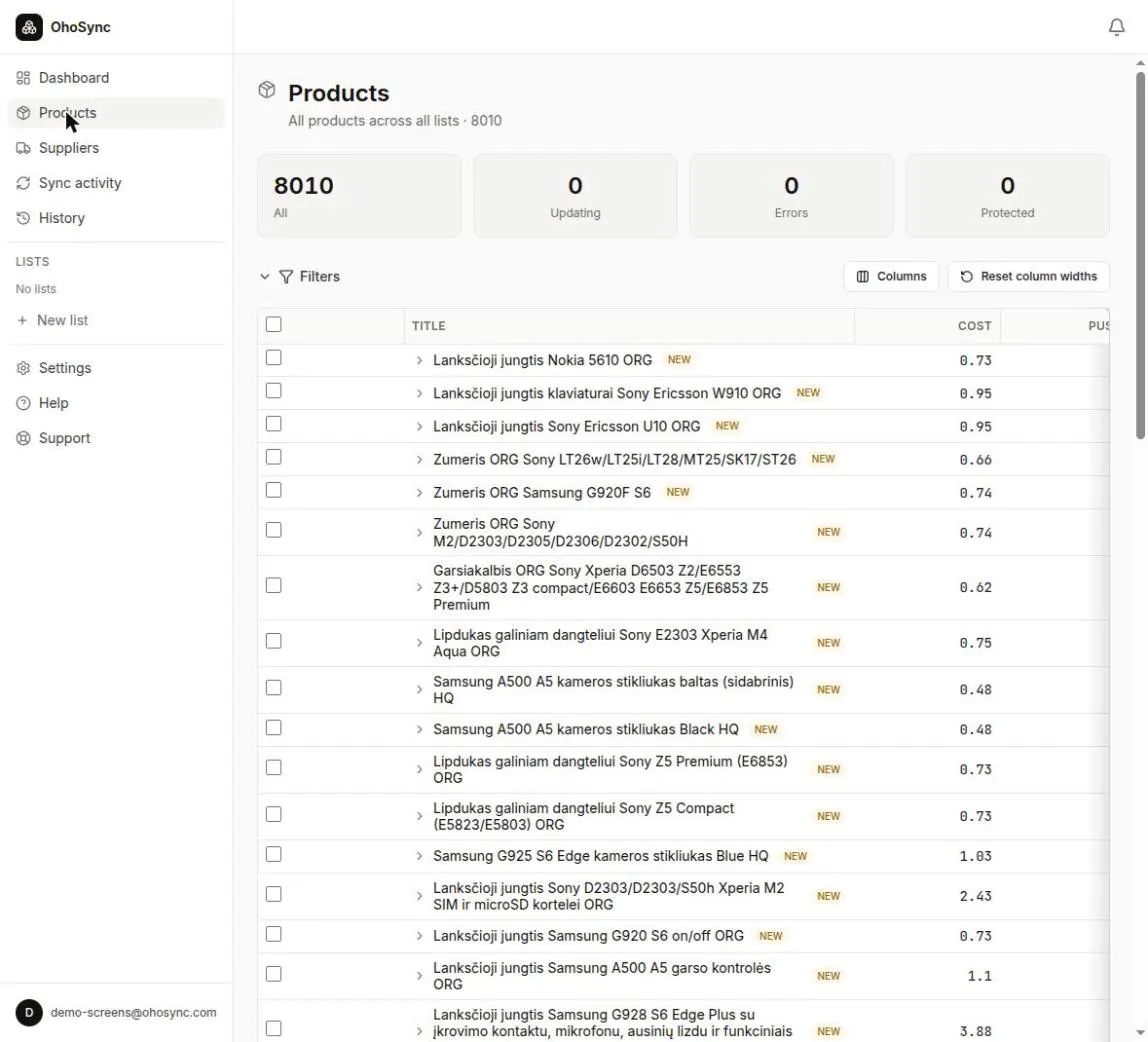Click the Sync activity refresh icon
The width and height of the screenshot is (1148, 1042).
click(x=23, y=183)
